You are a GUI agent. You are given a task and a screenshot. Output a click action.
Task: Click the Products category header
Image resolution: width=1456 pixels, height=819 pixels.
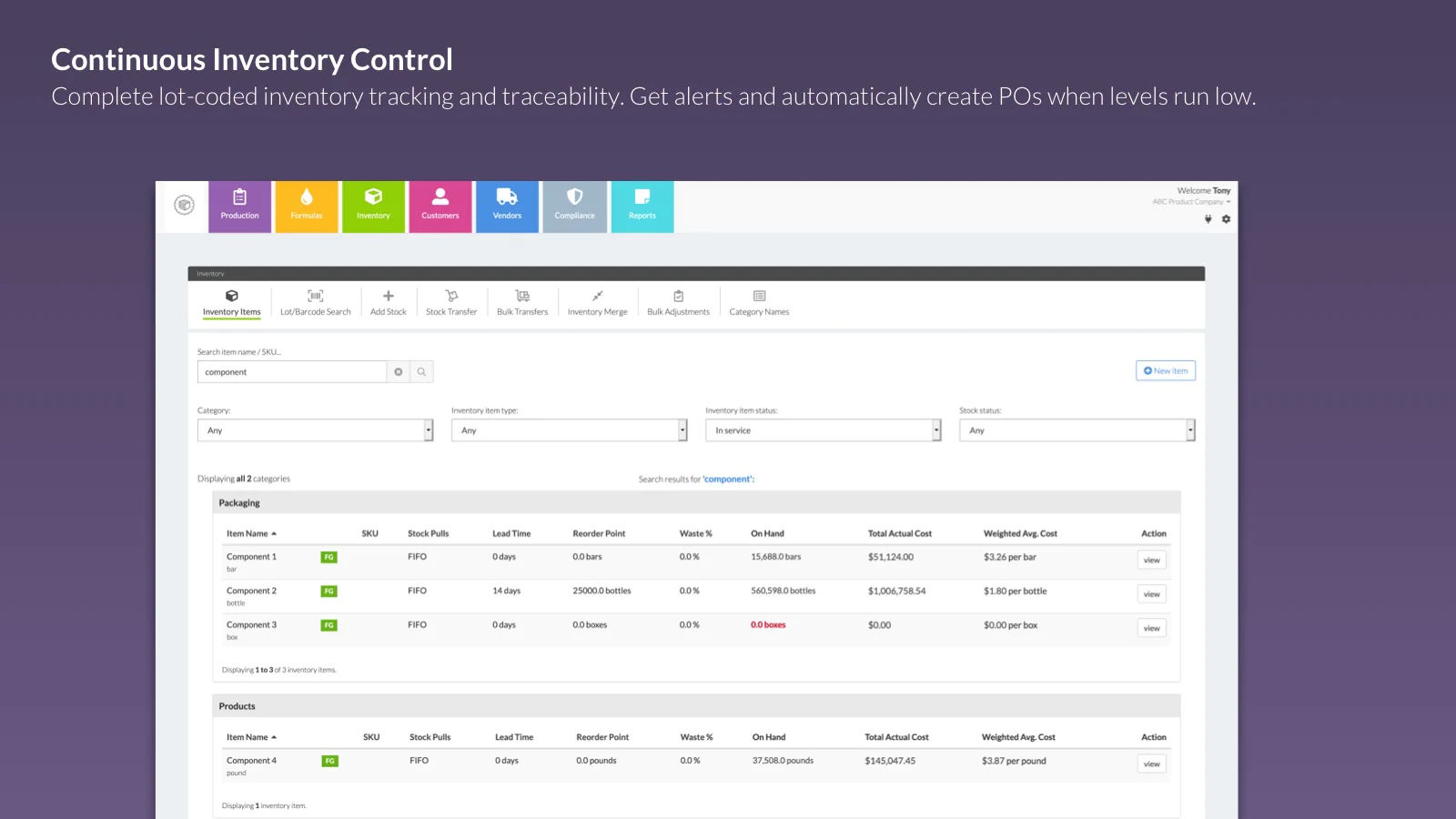(697, 707)
